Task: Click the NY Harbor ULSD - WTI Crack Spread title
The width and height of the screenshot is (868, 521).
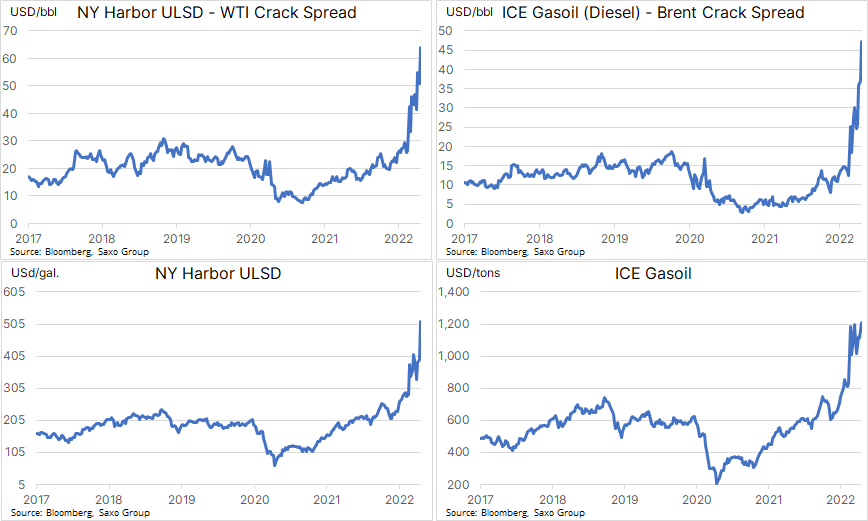Action: point(216,12)
